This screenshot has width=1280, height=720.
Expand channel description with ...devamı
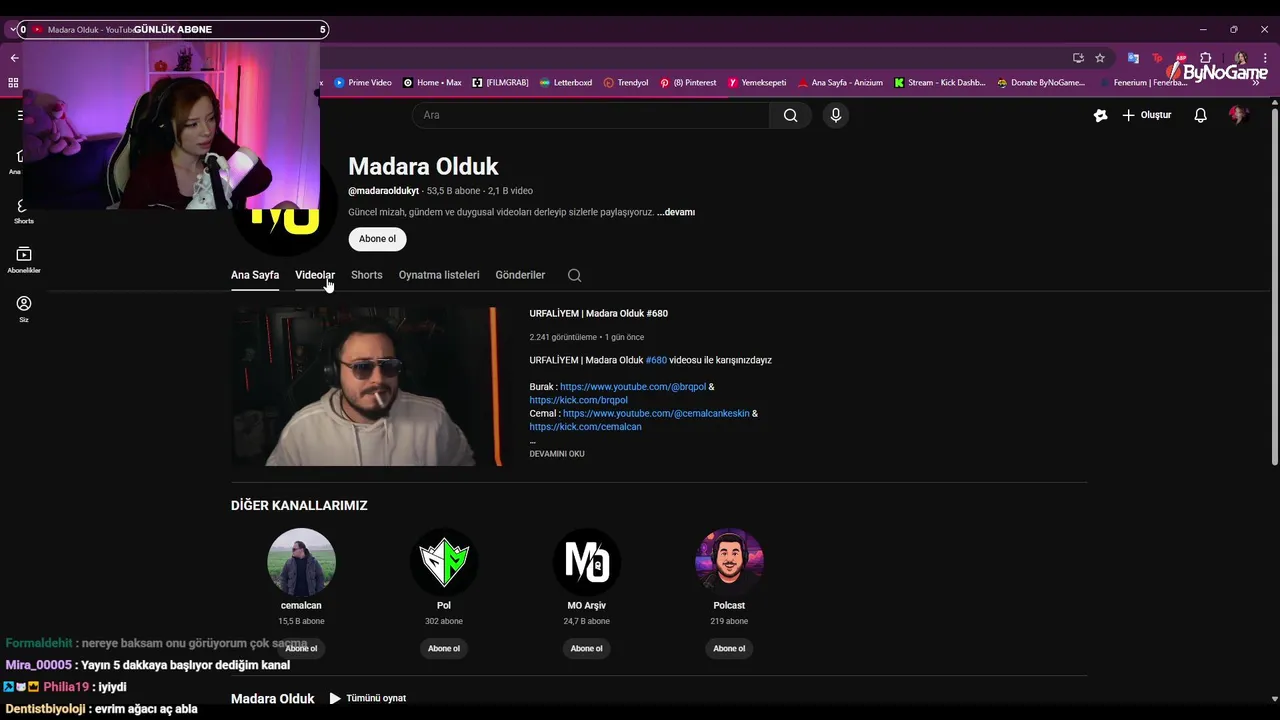[676, 212]
